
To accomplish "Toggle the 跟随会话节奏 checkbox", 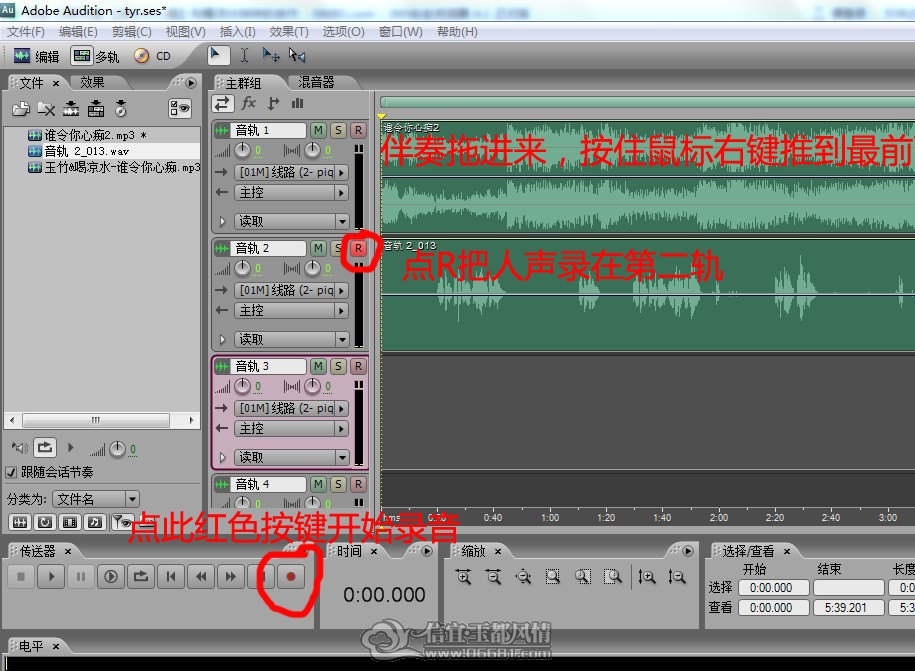I will 11,472.
